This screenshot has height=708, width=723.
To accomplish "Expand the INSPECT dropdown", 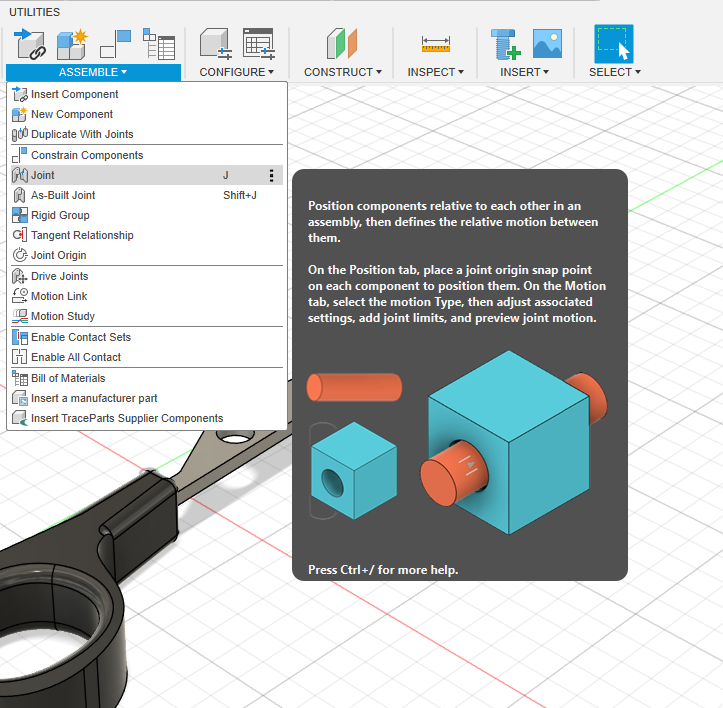I will click(436, 72).
